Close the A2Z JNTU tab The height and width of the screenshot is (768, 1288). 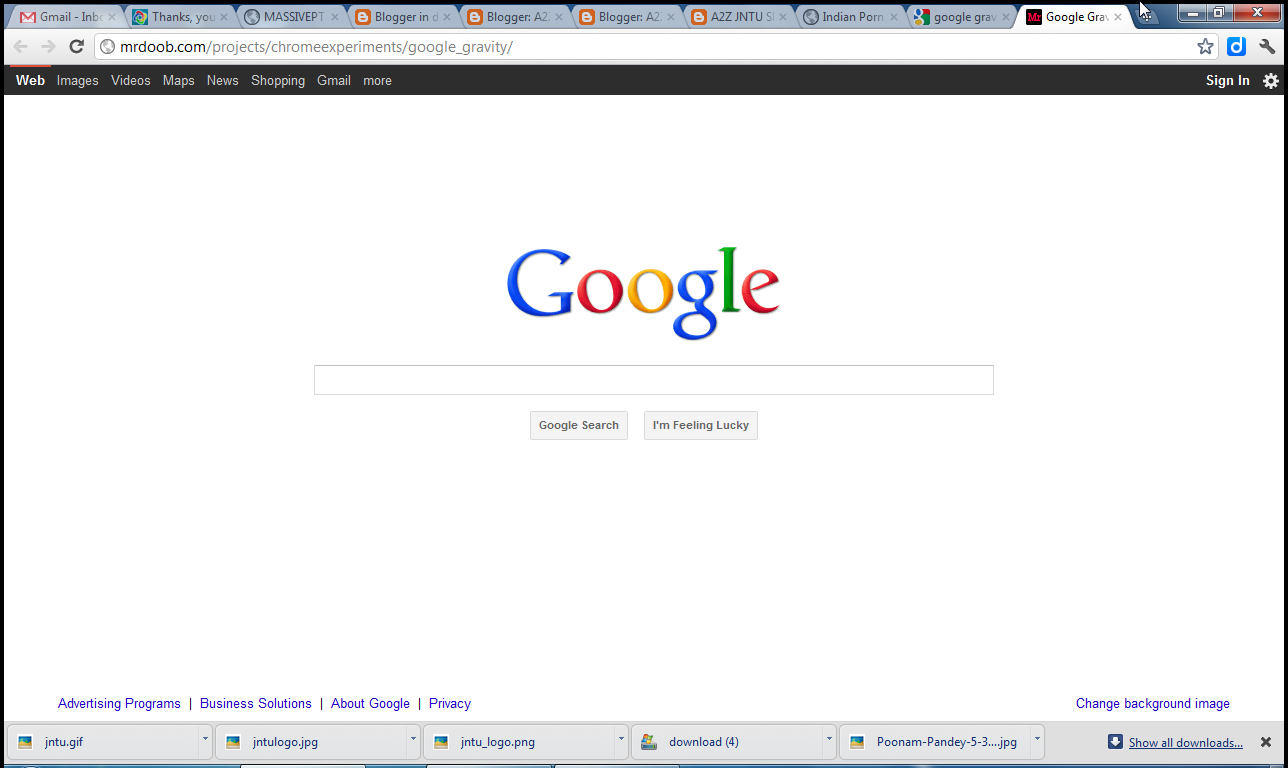pos(783,17)
